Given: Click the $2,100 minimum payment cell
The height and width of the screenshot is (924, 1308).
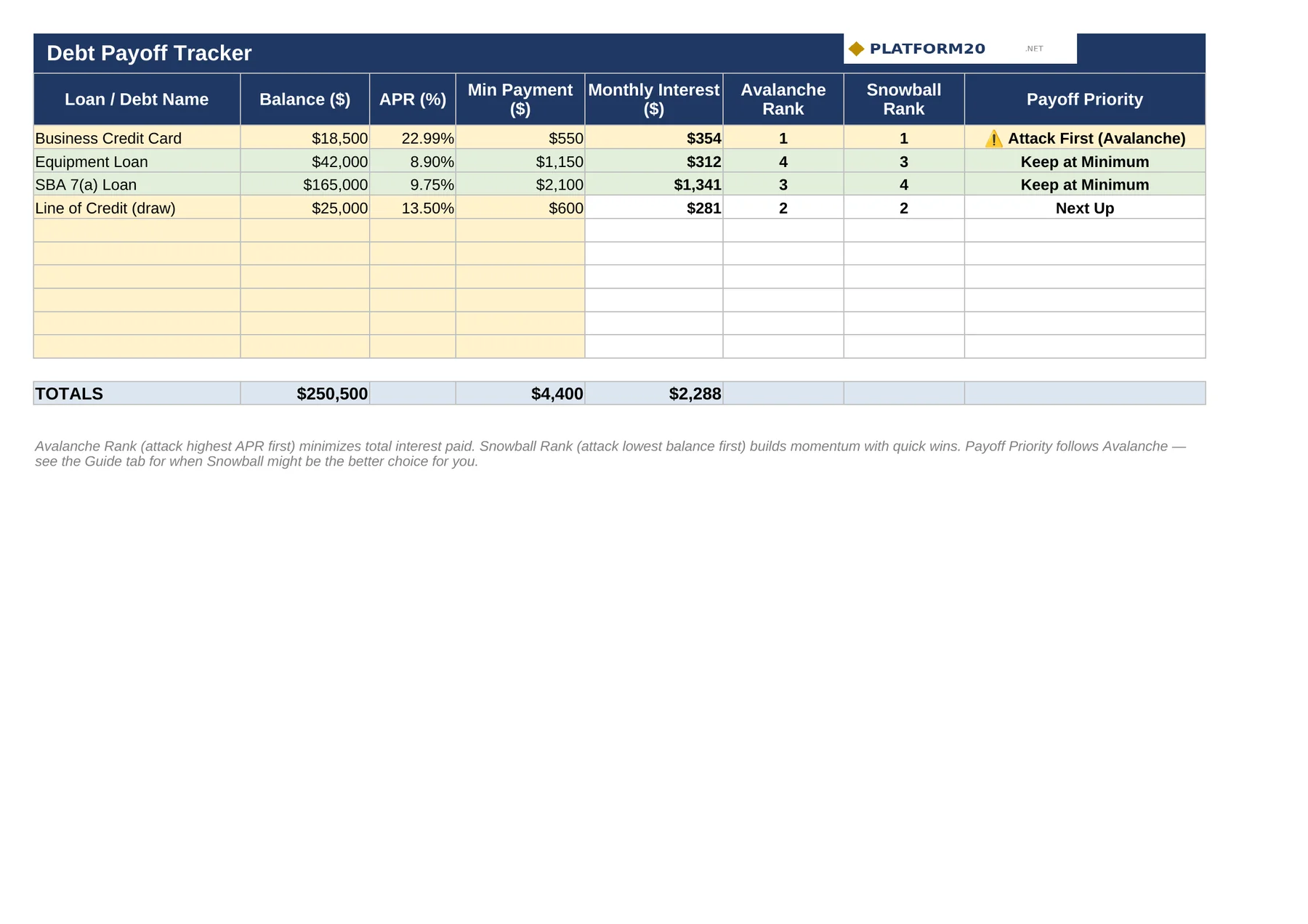Looking at the screenshot, I should pos(520,185).
